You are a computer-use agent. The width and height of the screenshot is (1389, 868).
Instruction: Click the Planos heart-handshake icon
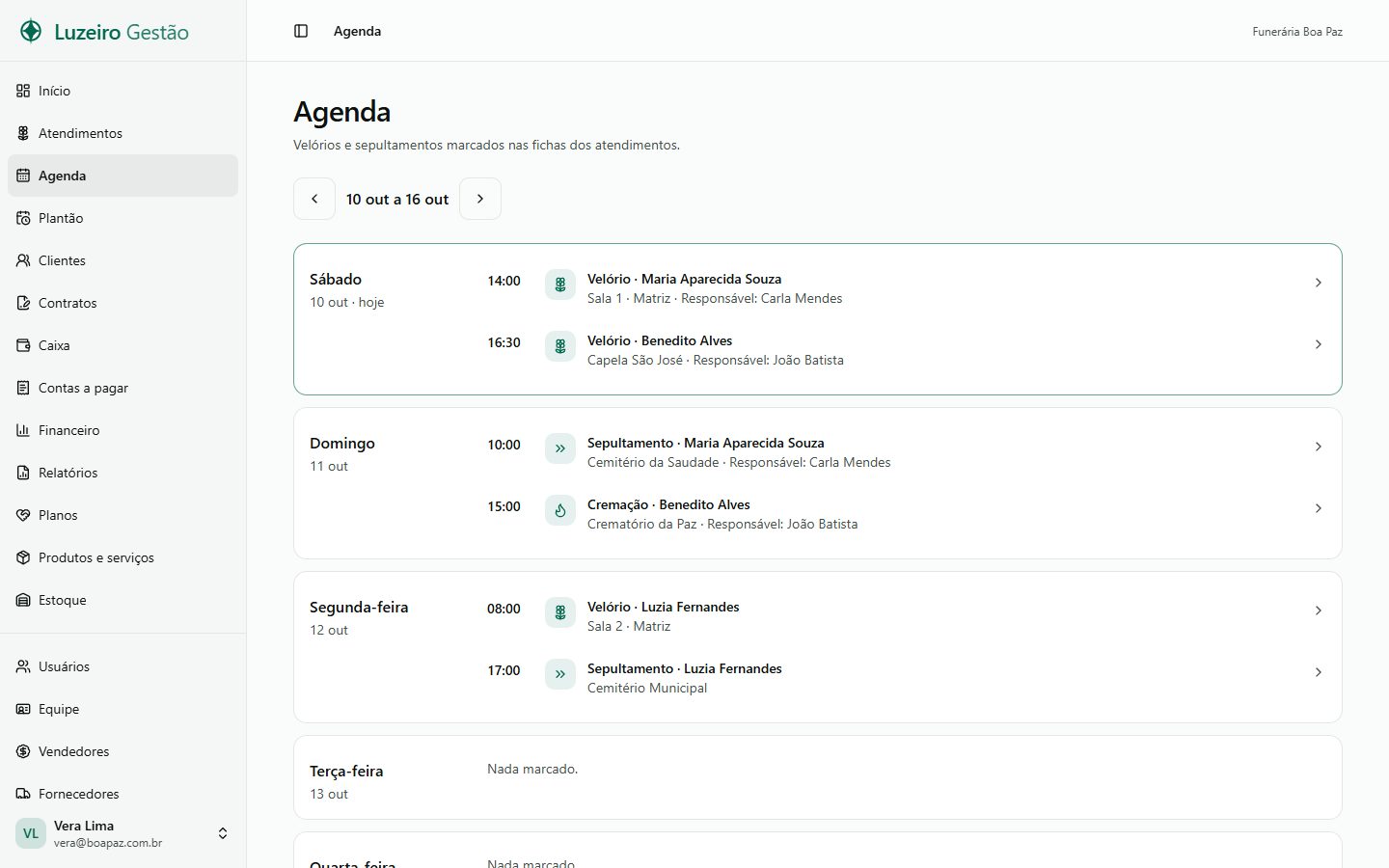click(23, 515)
